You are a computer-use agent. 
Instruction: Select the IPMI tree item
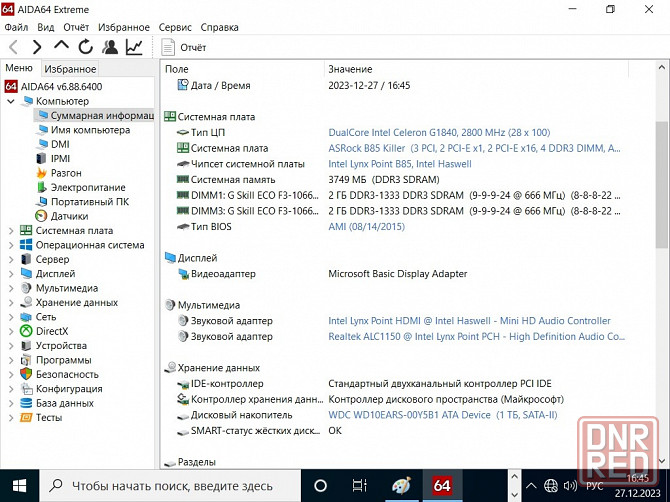[x=60, y=159]
